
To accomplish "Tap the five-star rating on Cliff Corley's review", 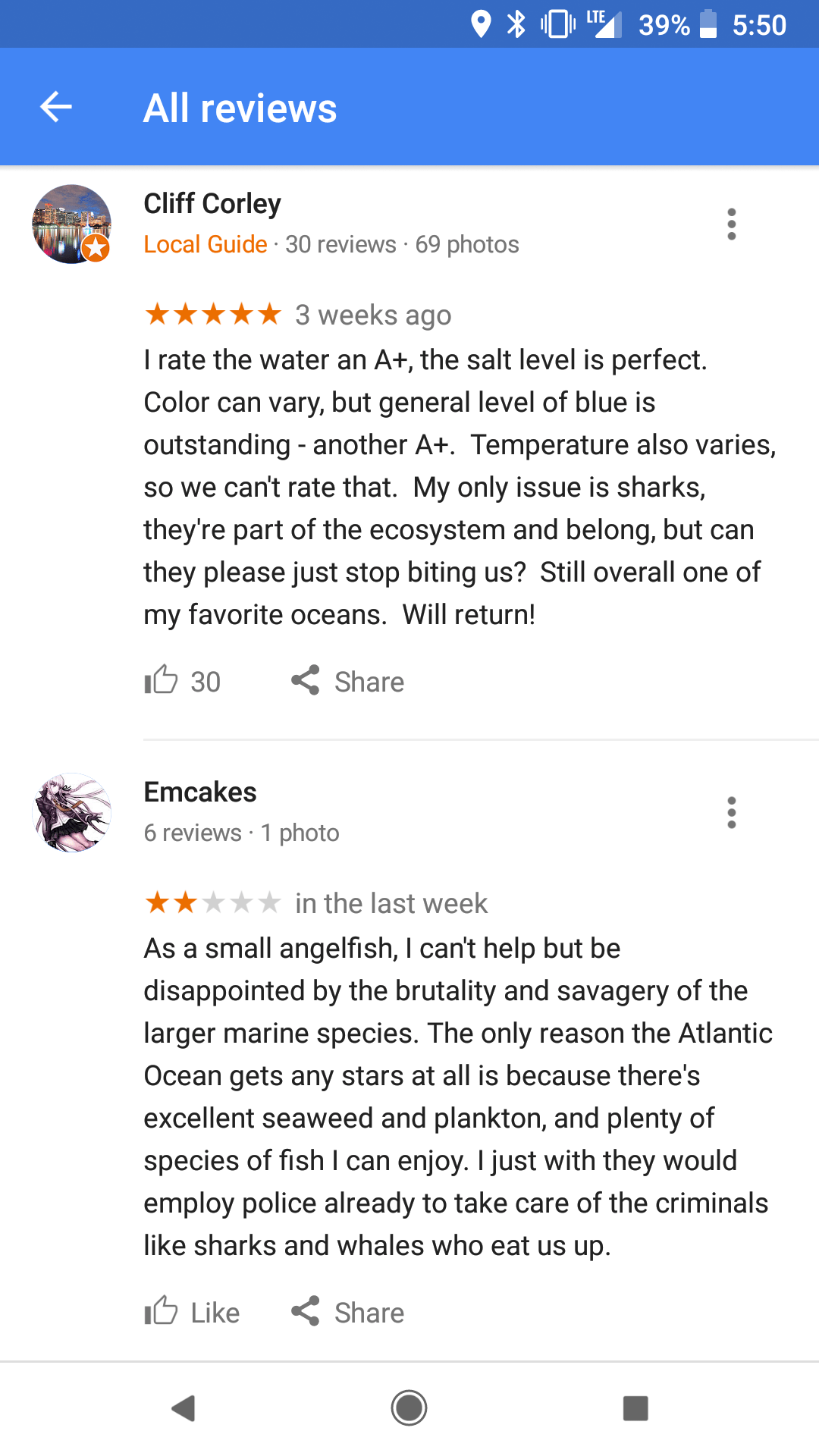I will tap(212, 314).
